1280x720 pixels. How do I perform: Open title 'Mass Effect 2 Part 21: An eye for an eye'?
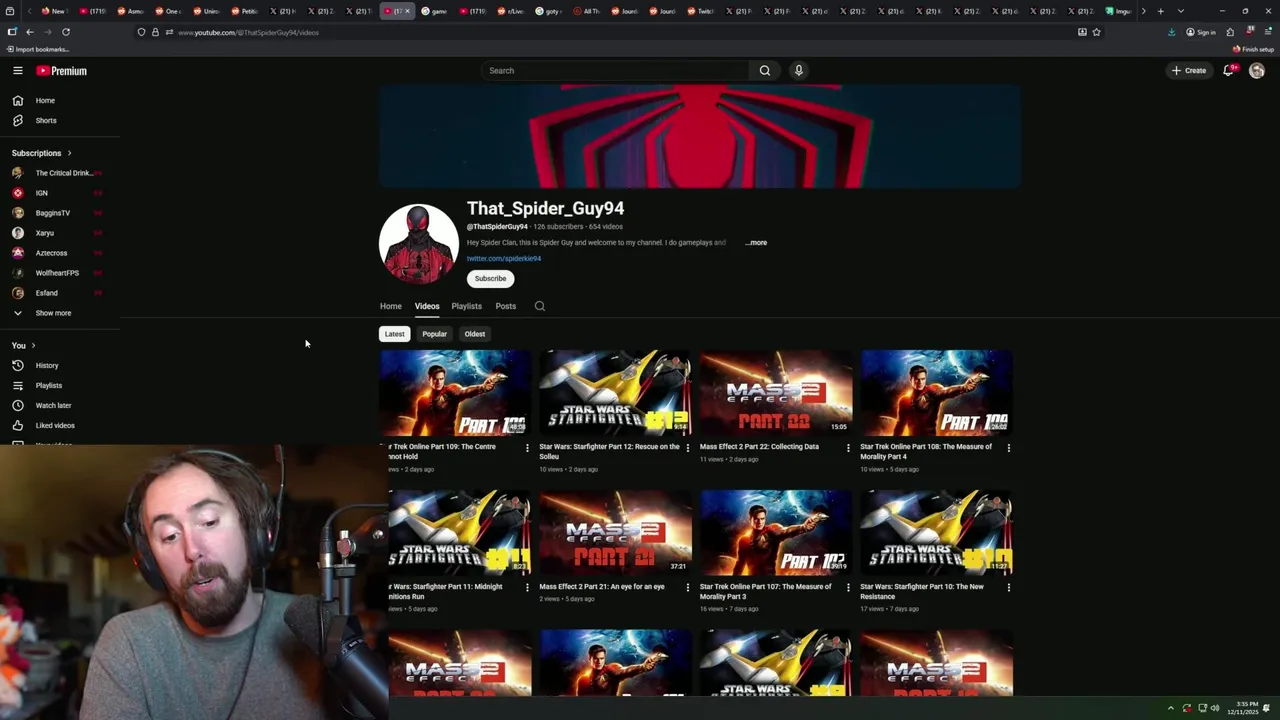coord(602,587)
